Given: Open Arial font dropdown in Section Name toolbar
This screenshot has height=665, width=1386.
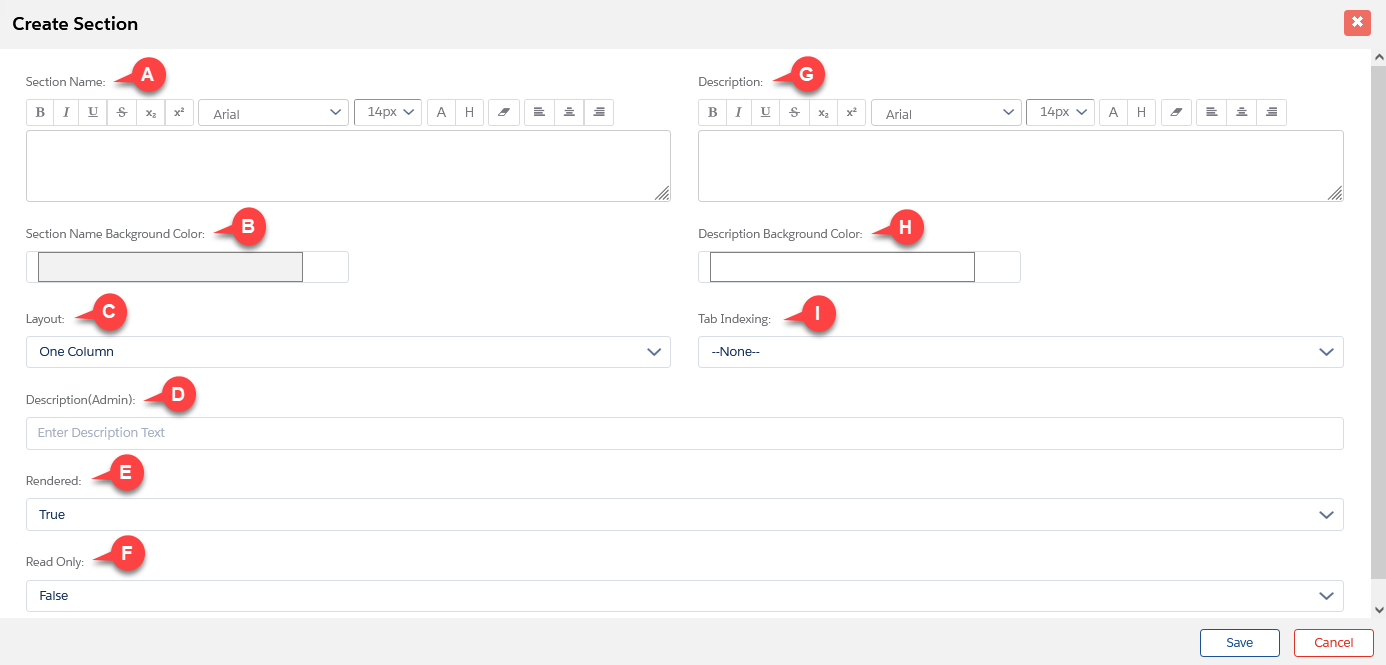Looking at the screenshot, I should 274,113.
